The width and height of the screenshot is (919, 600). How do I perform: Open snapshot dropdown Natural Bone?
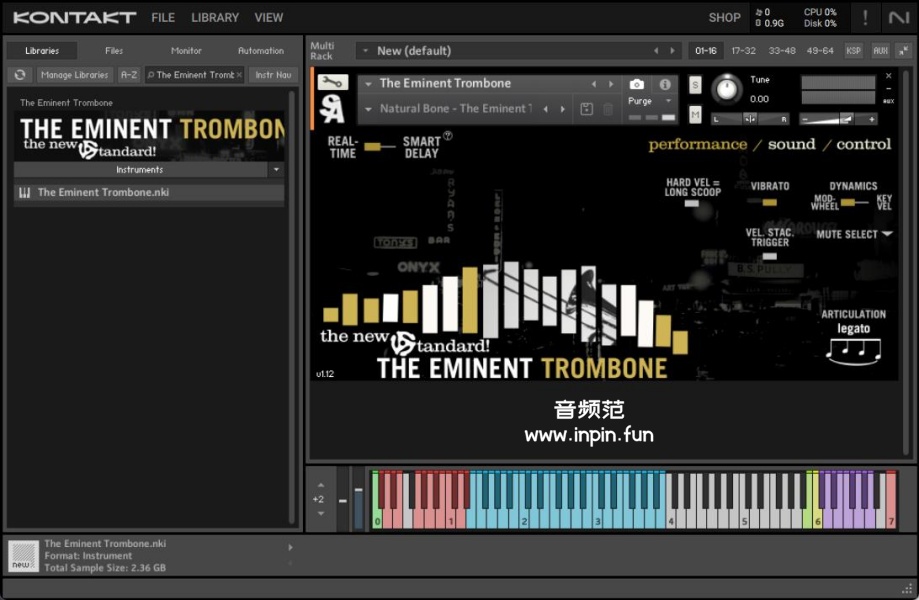coord(369,109)
